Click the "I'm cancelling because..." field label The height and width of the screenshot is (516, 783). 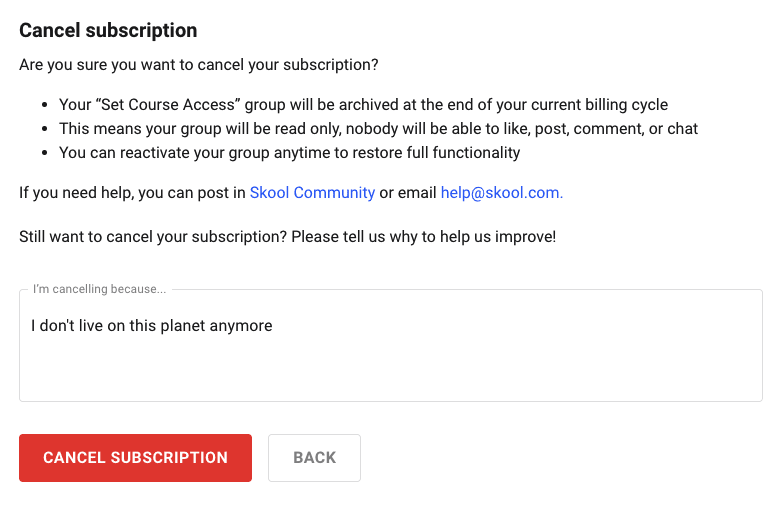tap(99, 289)
